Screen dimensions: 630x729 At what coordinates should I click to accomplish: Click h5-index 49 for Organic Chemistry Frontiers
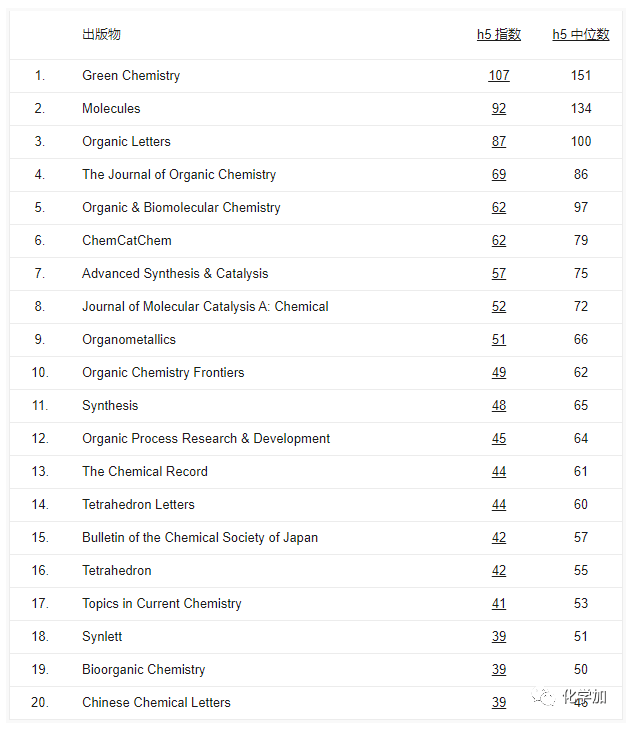(498, 373)
